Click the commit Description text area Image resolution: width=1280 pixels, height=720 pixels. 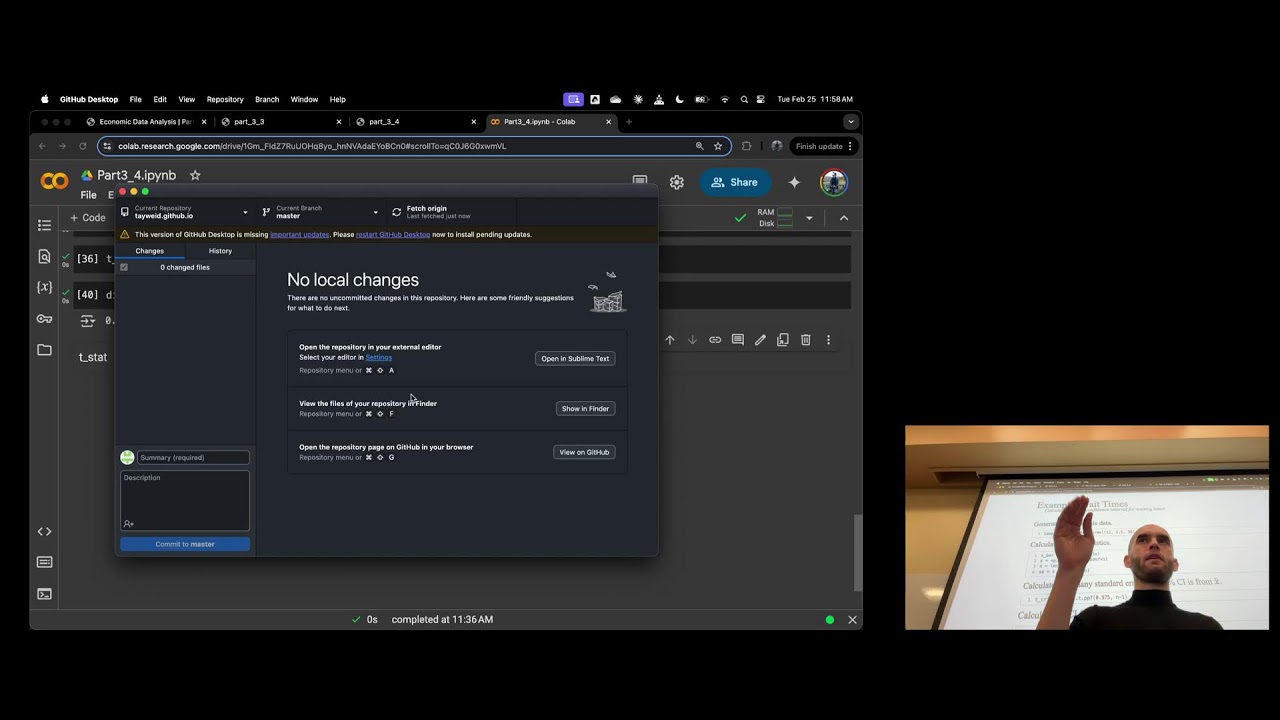click(x=185, y=500)
